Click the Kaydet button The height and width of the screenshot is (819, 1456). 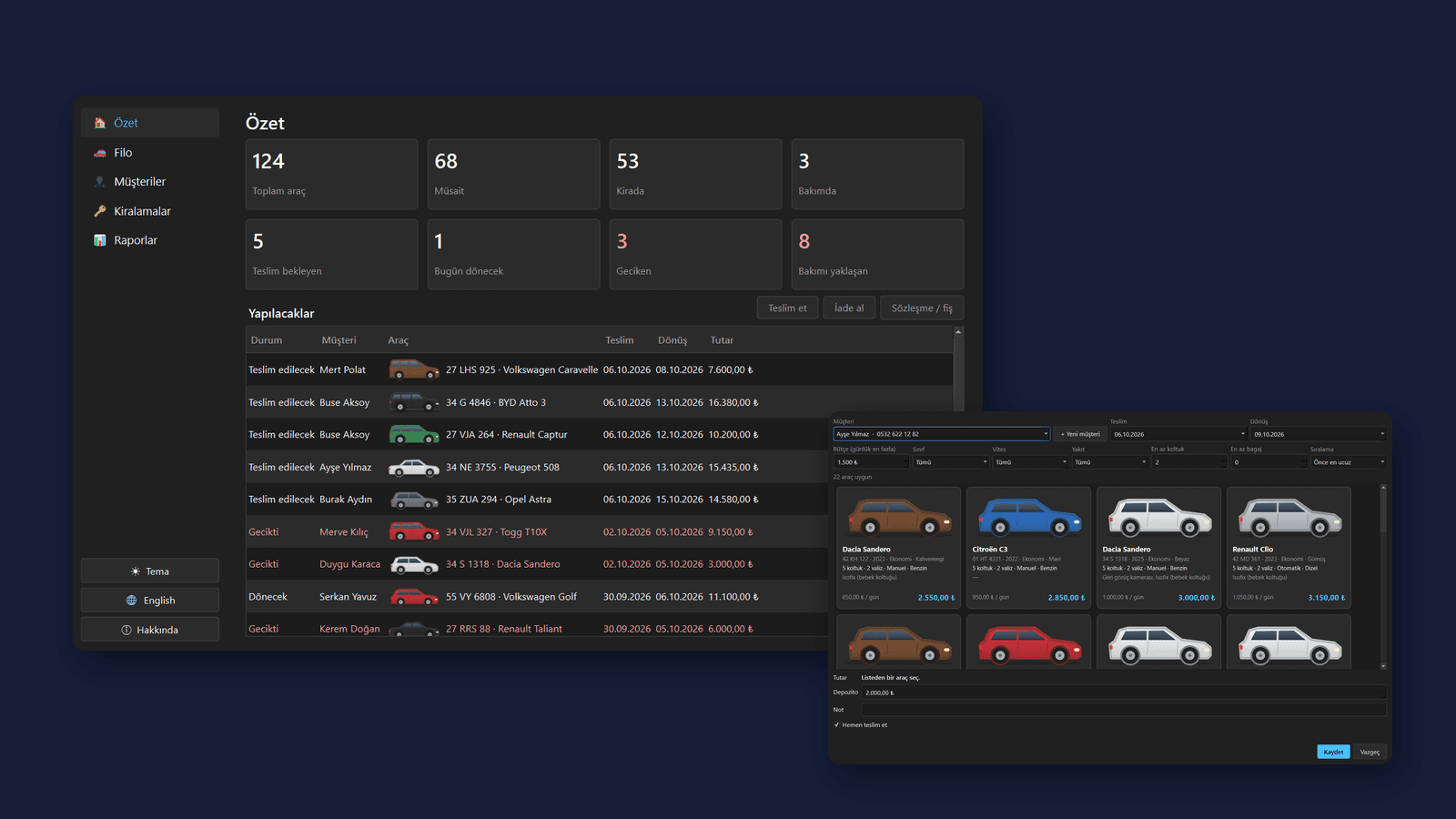[1333, 752]
